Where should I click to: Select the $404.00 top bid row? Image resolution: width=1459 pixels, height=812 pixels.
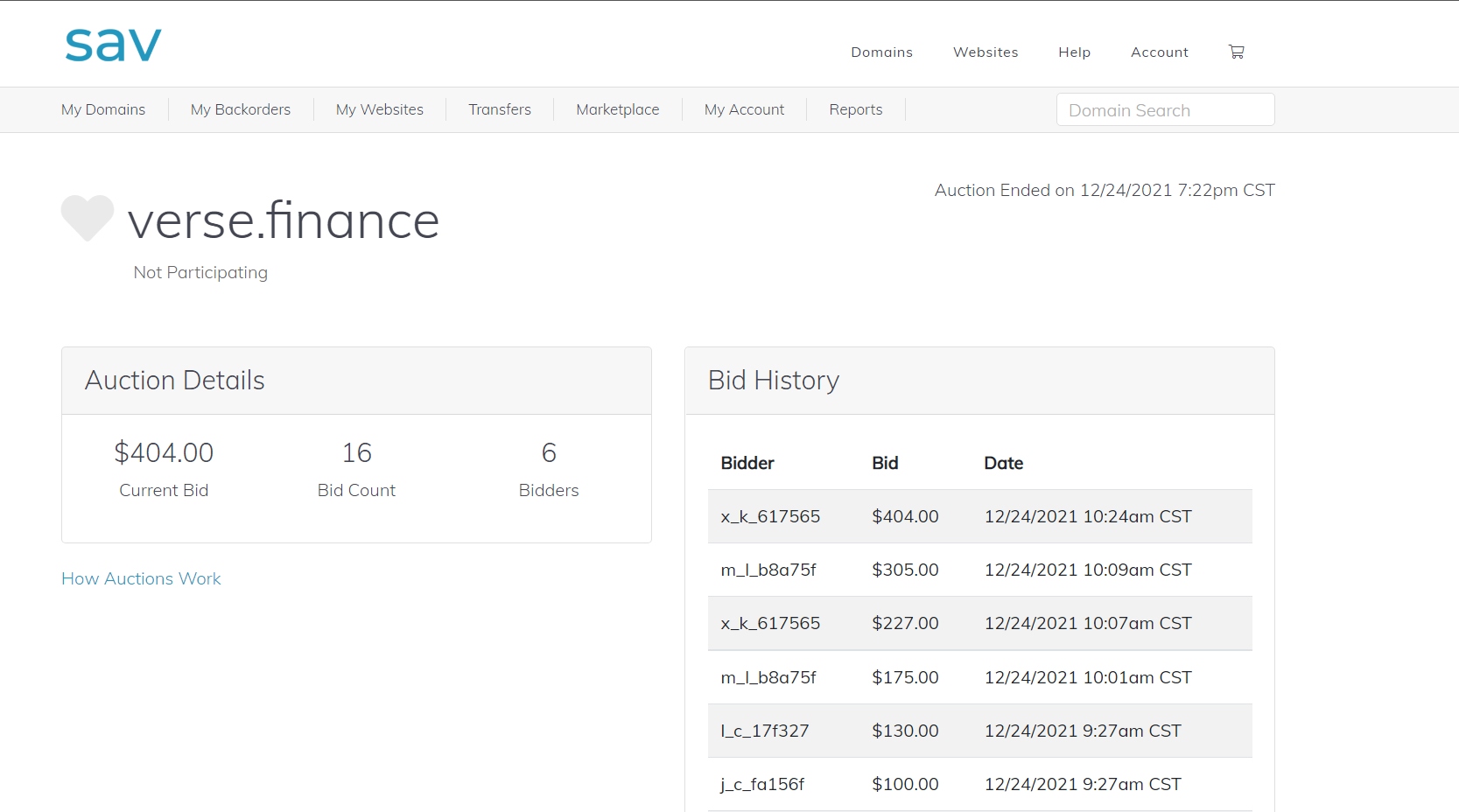979,516
